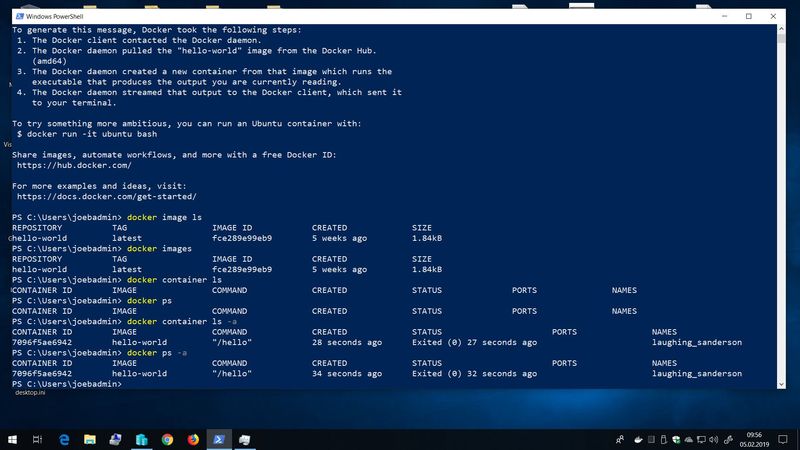800x450 pixels.
Task: Minimize the Windows PowerShell window
Action: [724, 16]
